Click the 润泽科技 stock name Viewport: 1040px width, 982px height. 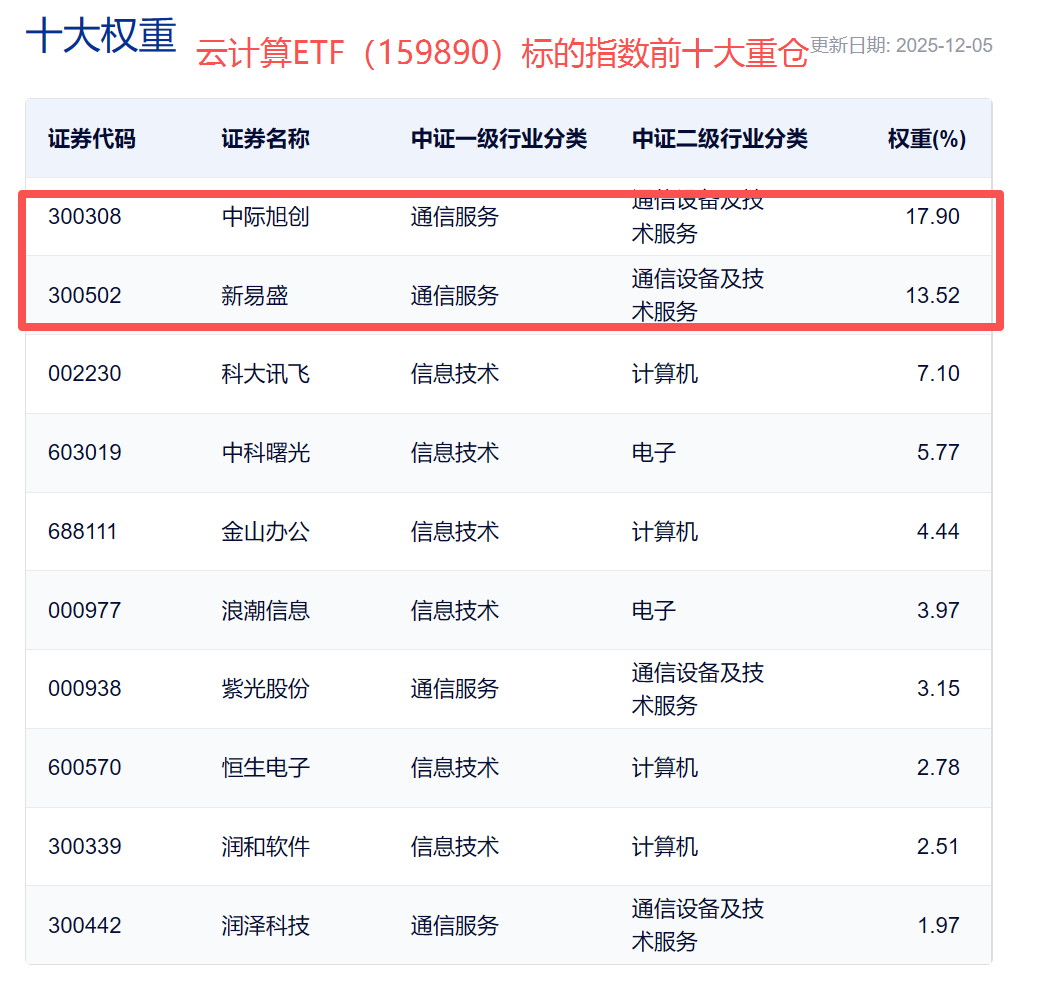click(265, 926)
